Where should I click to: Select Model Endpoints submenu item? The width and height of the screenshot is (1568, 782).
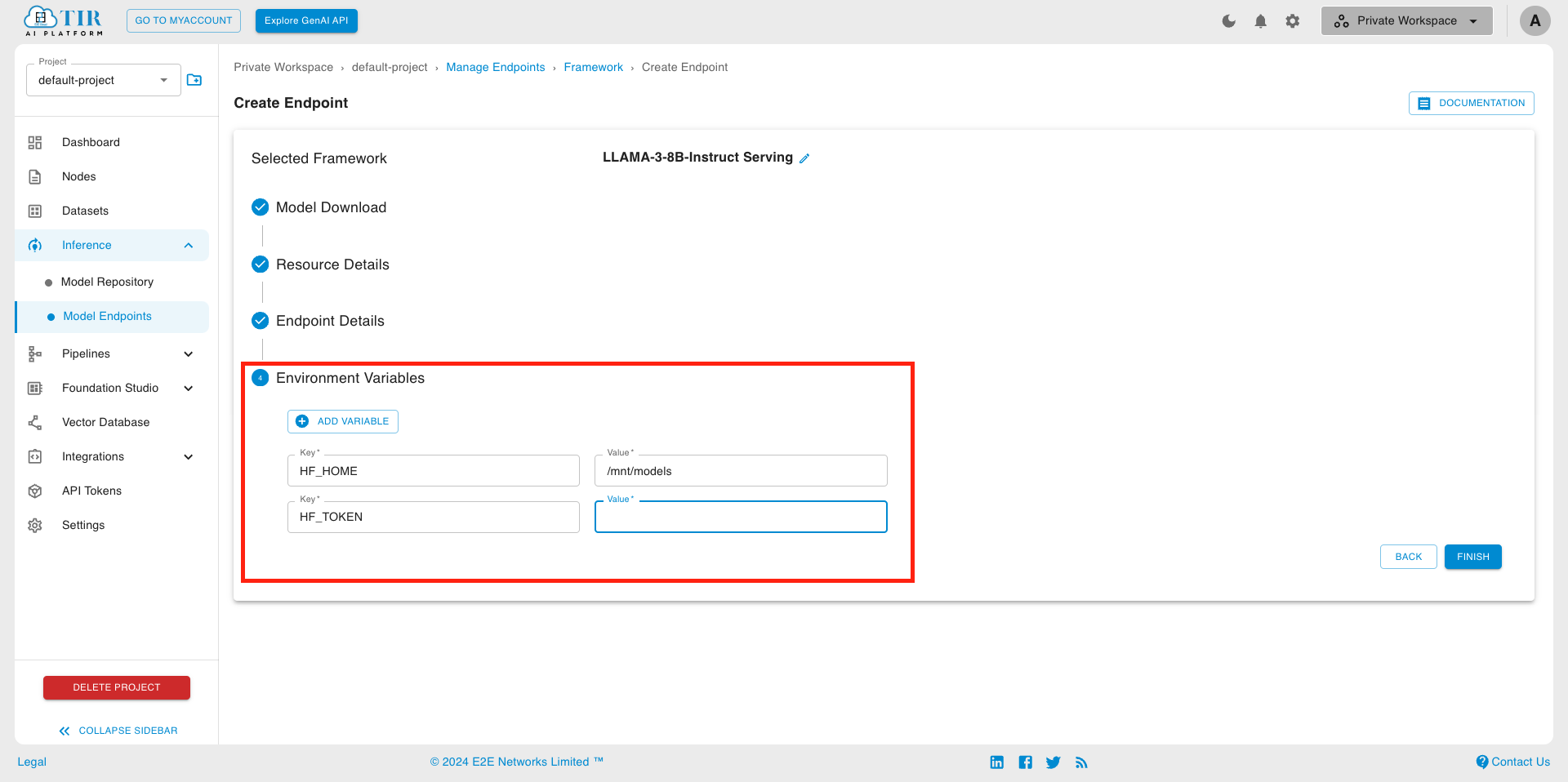click(112, 317)
